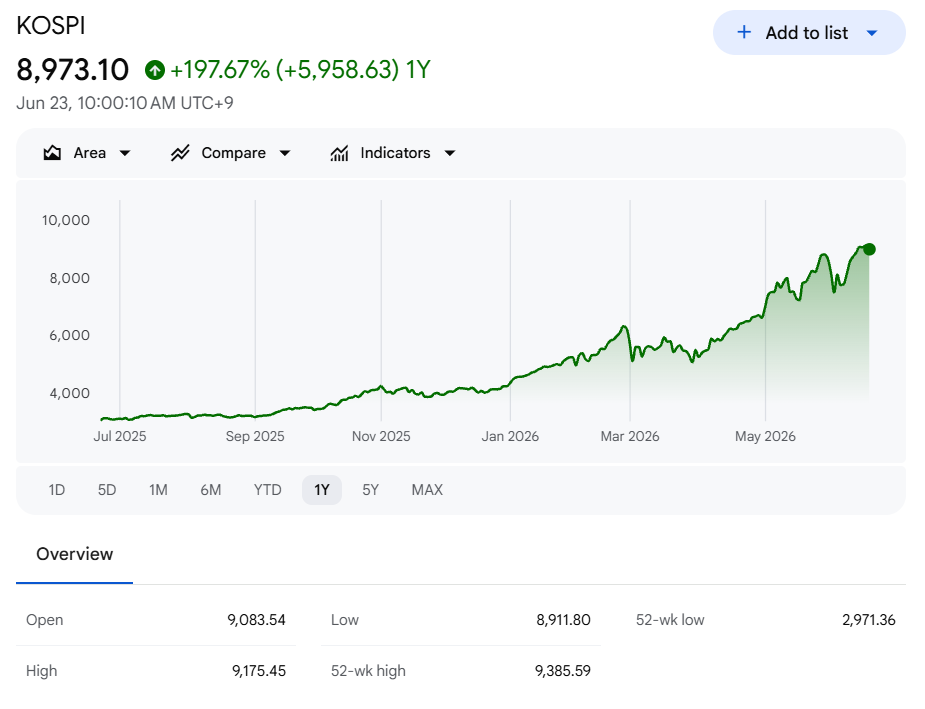This screenshot has height=709, width=925.
Task: Click the Compare lines icon
Action: (x=180, y=153)
